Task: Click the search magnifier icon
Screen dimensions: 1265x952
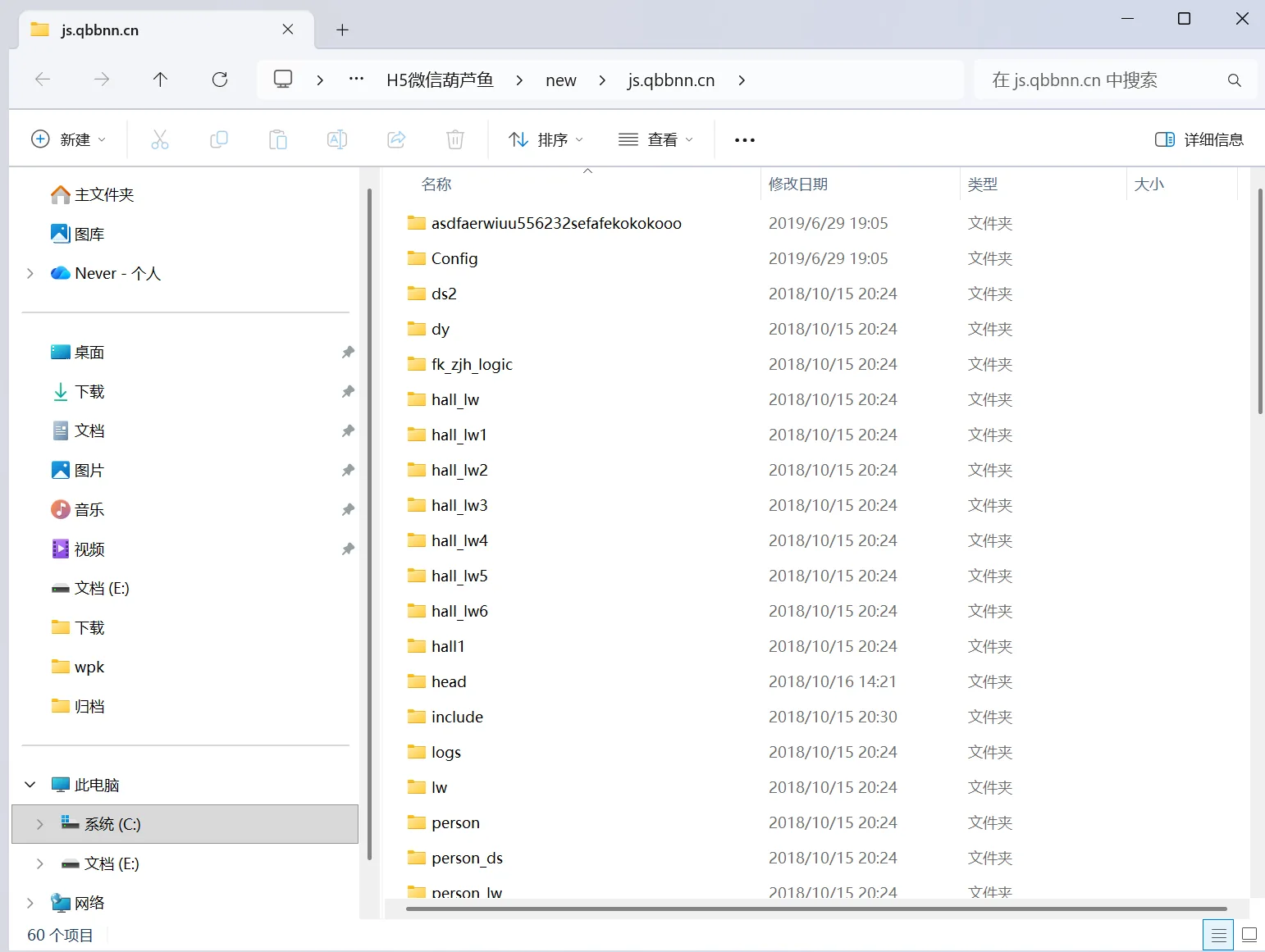Action: pos(1234,80)
